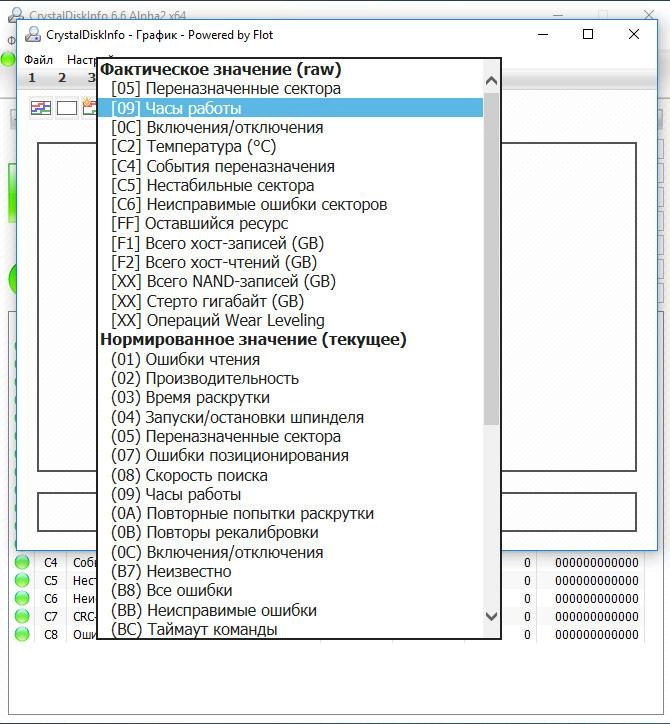Select highlighted [09] Часы работы raw option
Image resolution: width=670 pixels, height=724 pixels.
pos(290,108)
